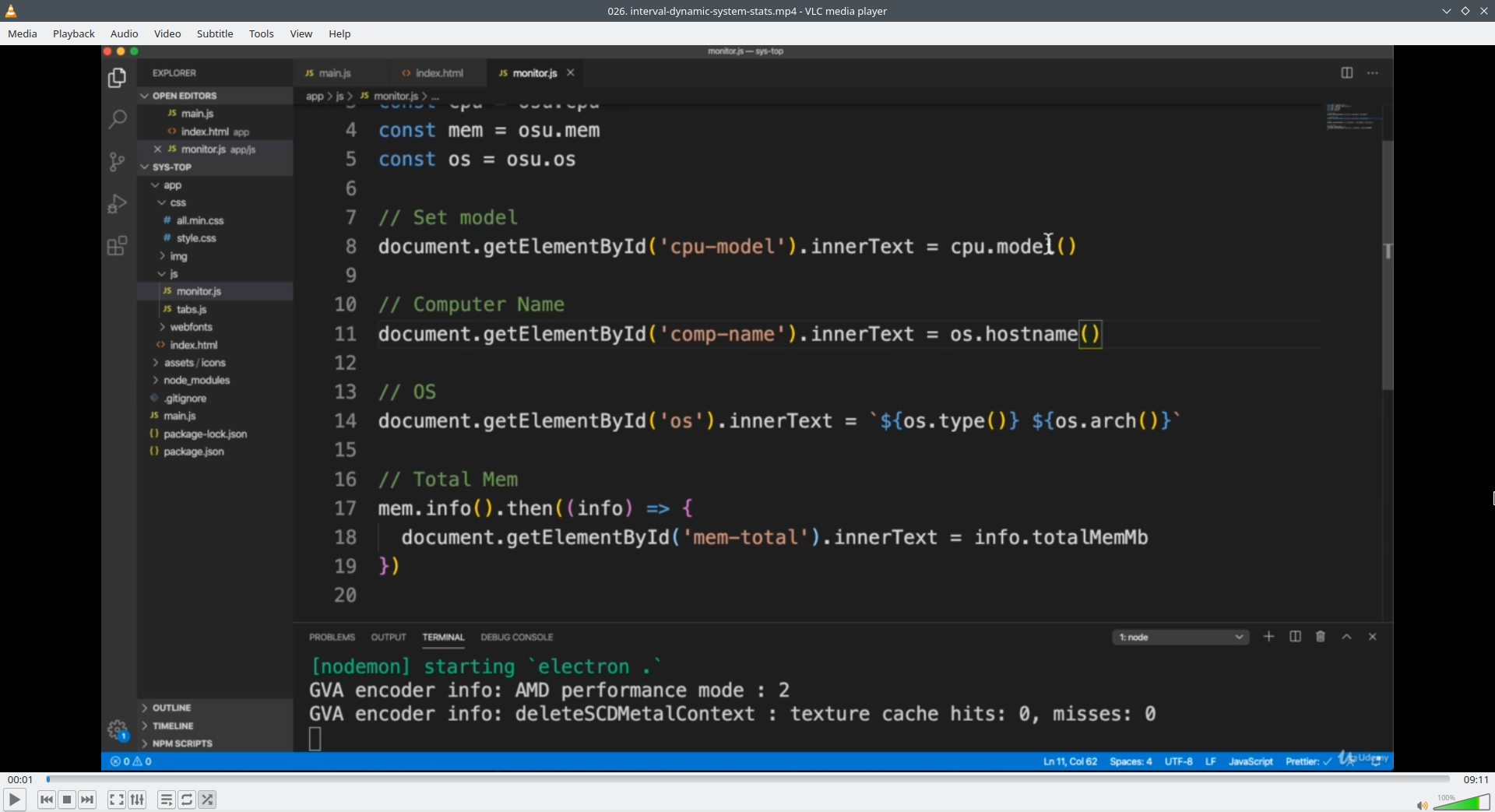
Task: Close the monitor.js editor tab
Action: [x=571, y=72]
